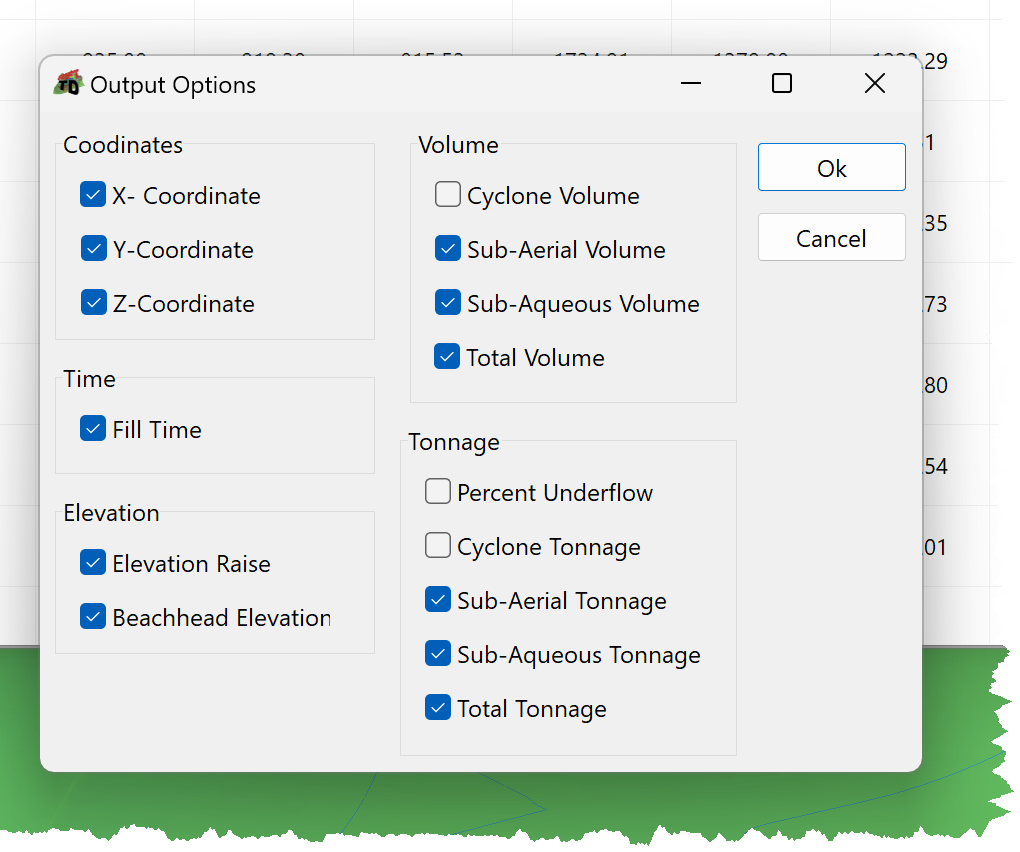The height and width of the screenshot is (852, 1020).
Task: Click the Cancel button
Action: (x=831, y=237)
